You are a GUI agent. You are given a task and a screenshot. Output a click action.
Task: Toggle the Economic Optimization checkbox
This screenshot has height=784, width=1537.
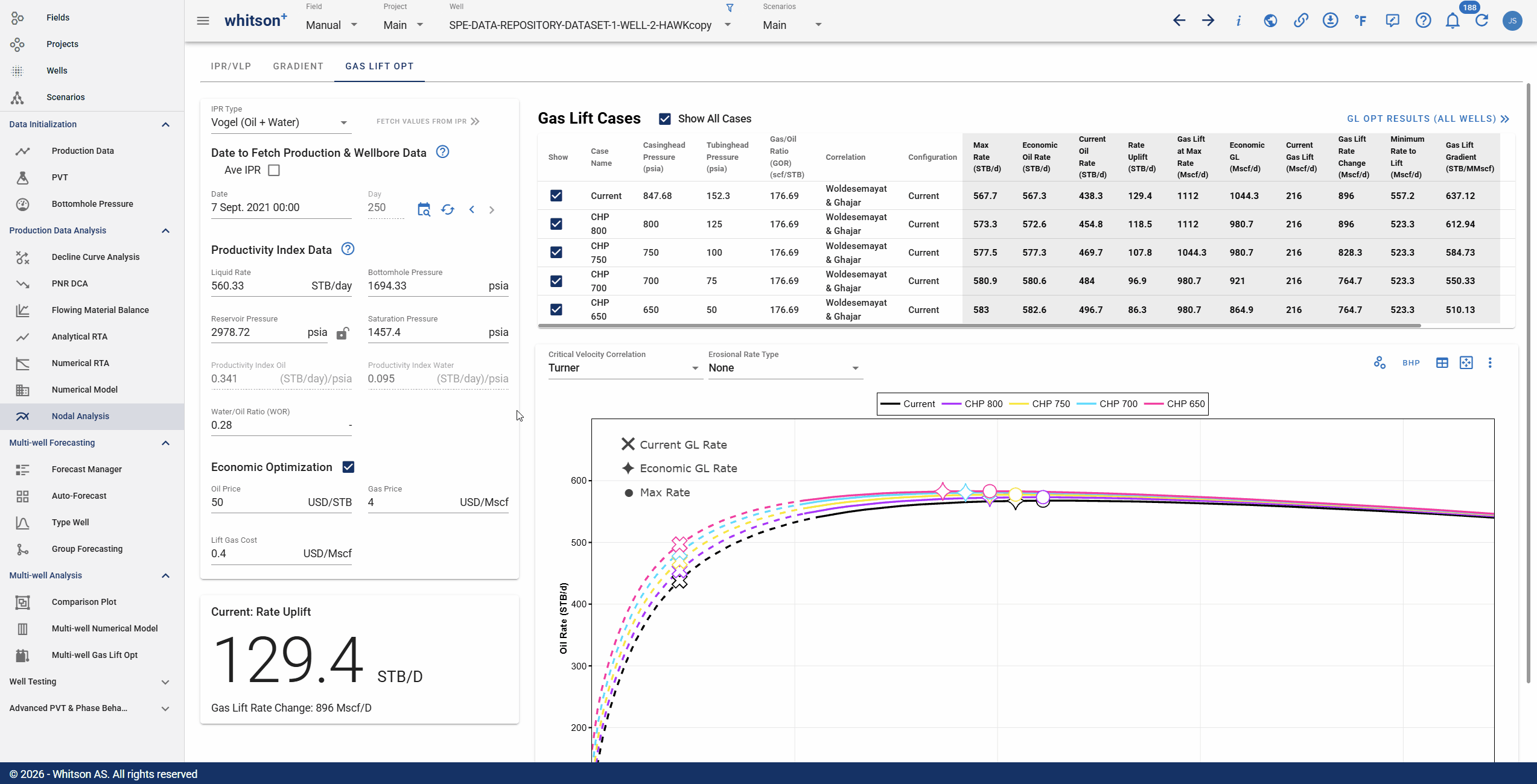coord(348,467)
